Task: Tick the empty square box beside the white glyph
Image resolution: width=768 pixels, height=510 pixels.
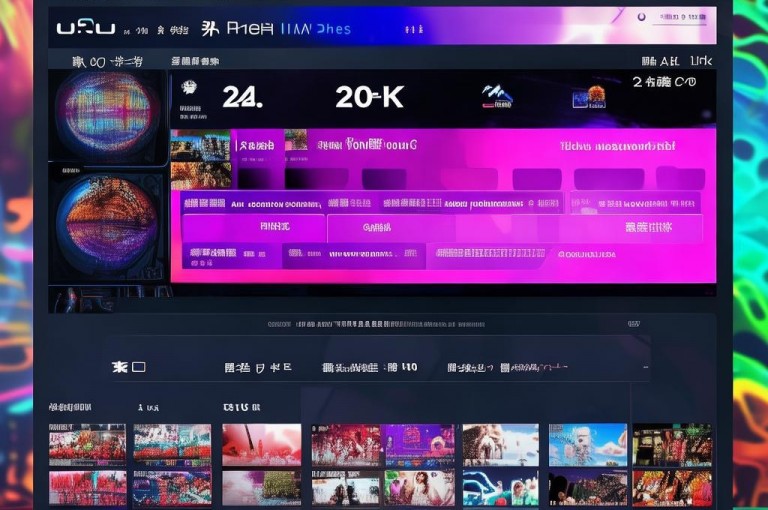Action: 139,367
